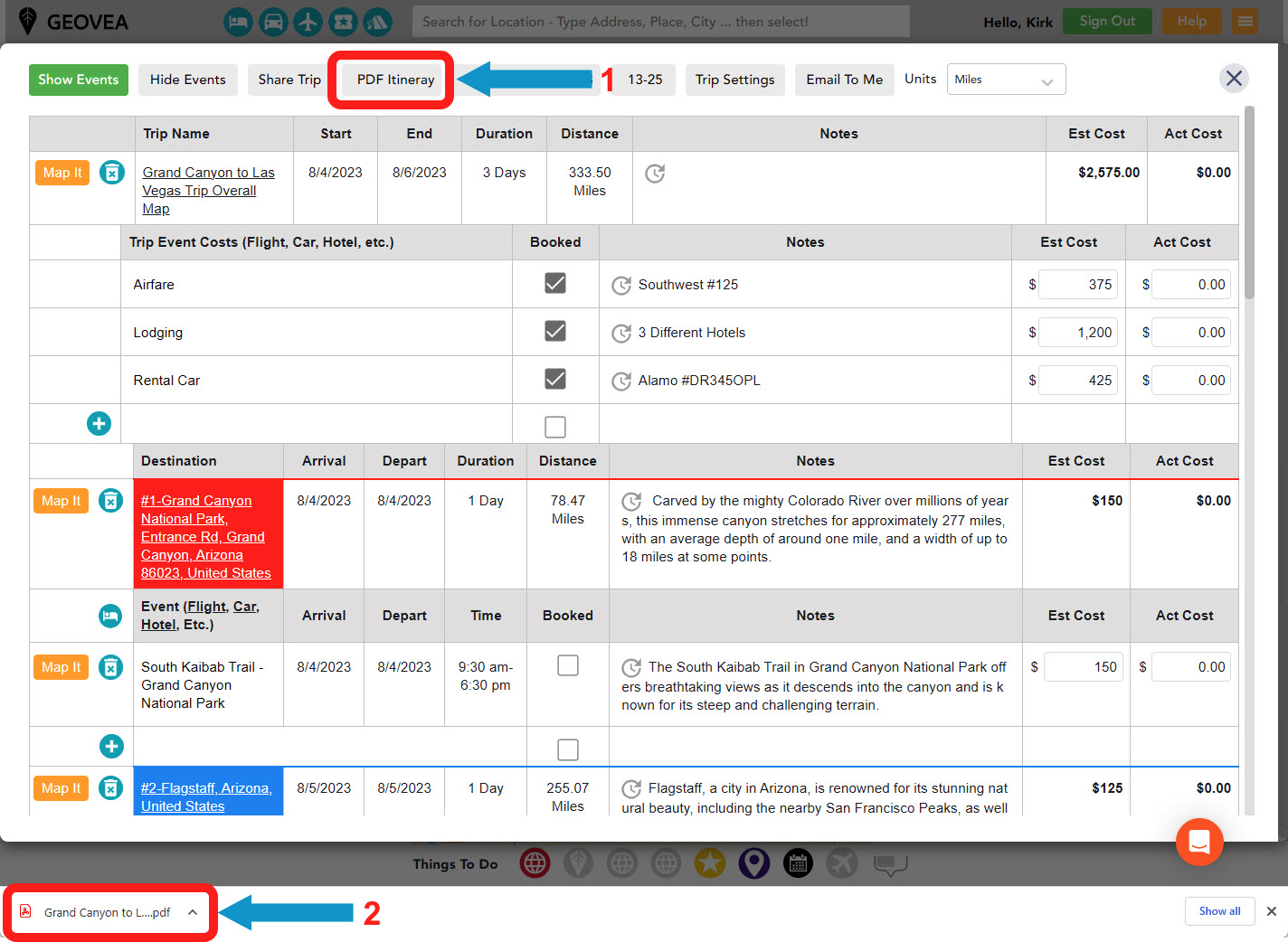The height and width of the screenshot is (942, 1288).
Task: Uncheck the Airfare booked checkbox
Action: click(554, 282)
